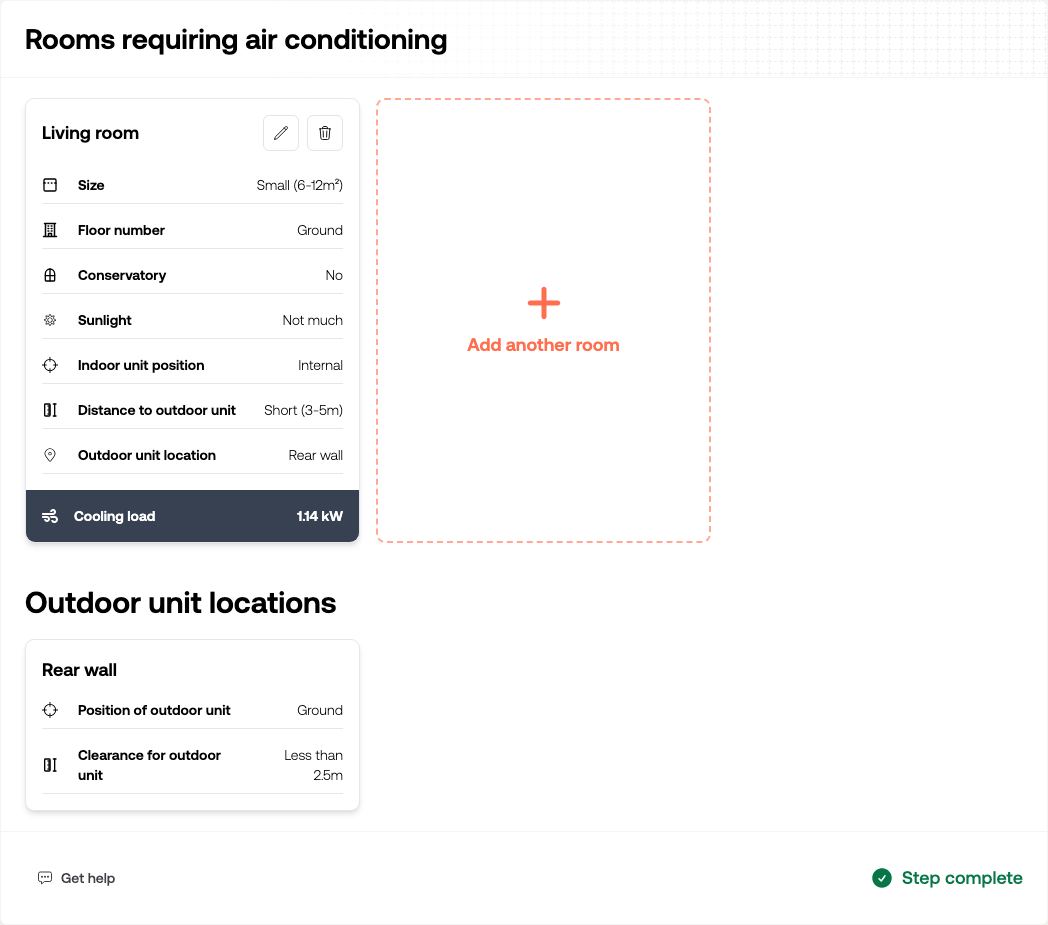This screenshot has width=1048, height=925.
Task: Click the Floor number building icon
Action: point(50,230)
